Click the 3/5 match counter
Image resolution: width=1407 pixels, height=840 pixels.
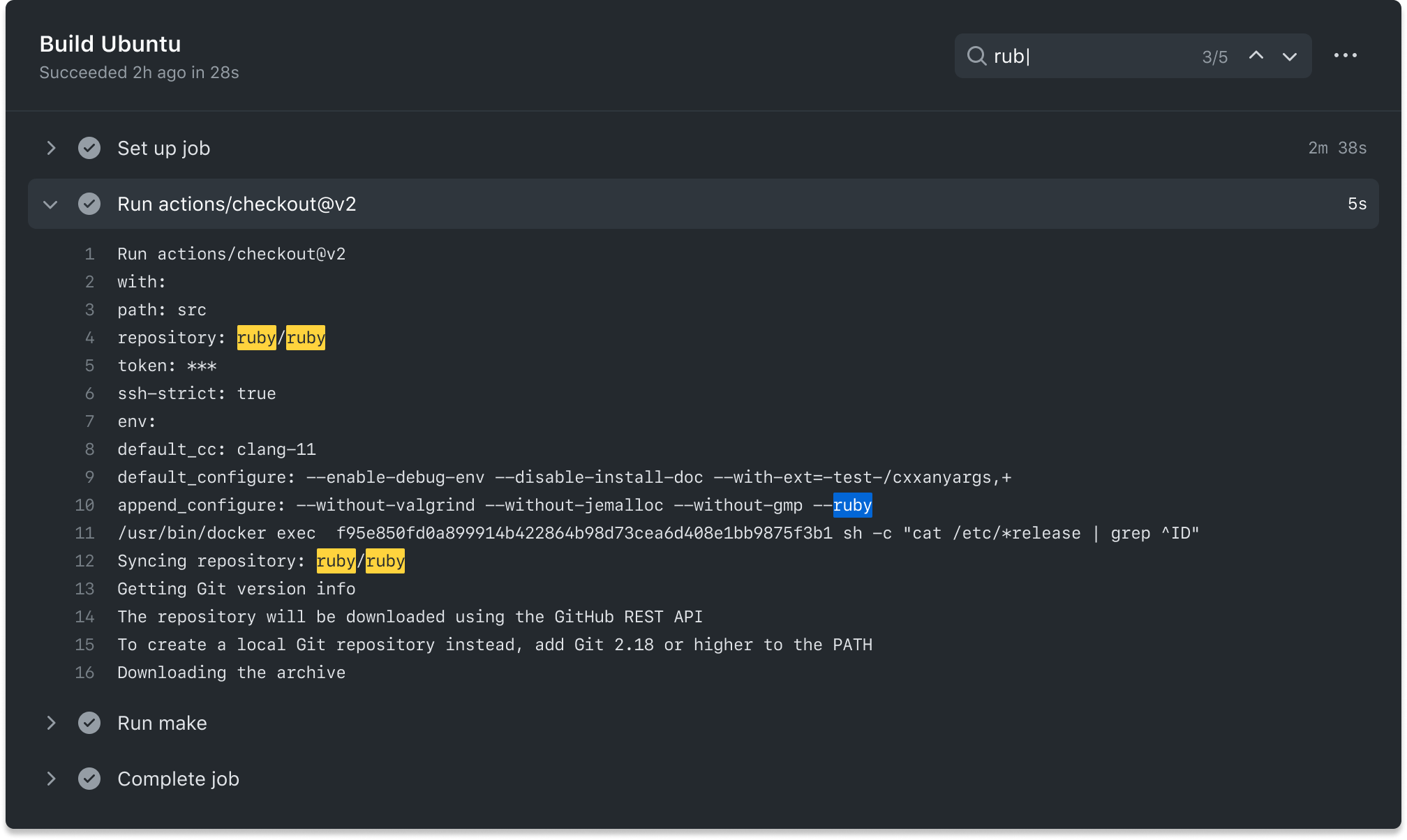coord(1214,56)
